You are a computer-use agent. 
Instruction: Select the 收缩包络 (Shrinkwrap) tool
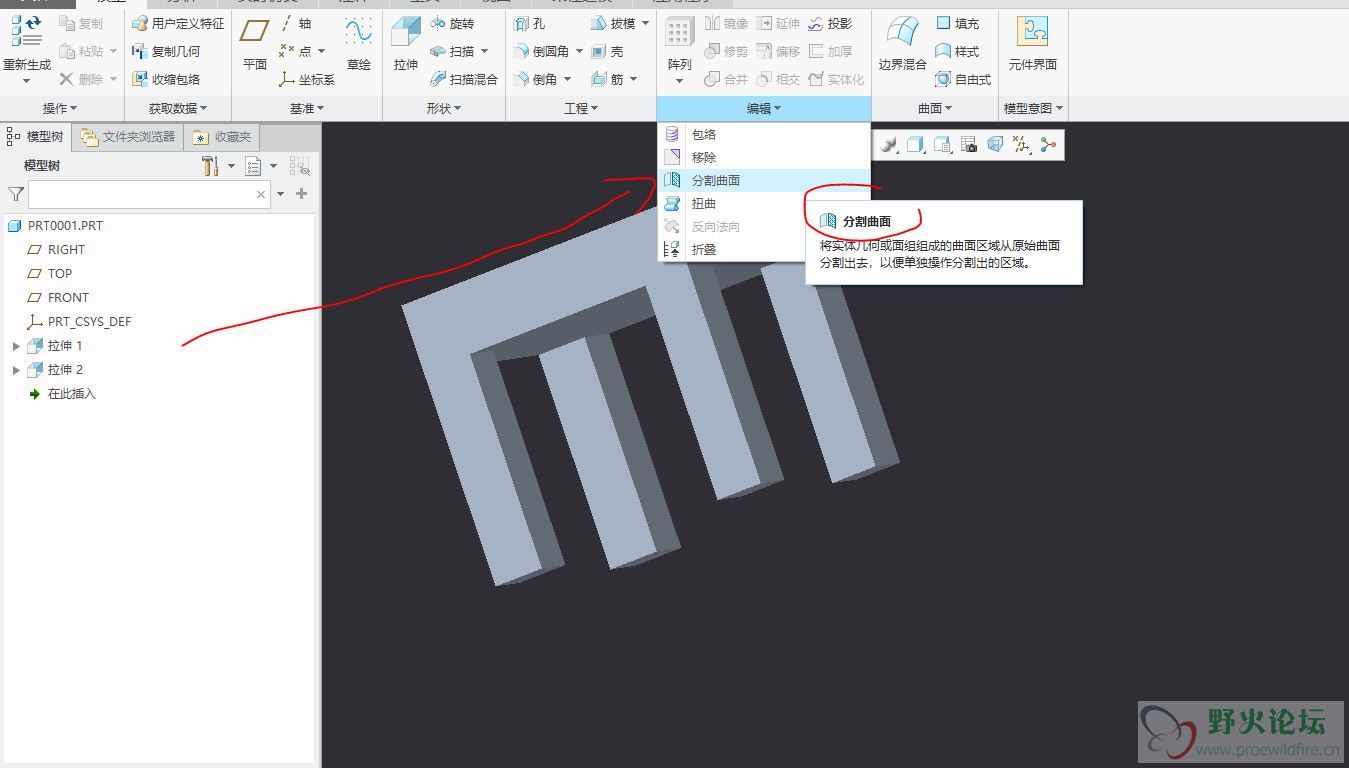166,79
